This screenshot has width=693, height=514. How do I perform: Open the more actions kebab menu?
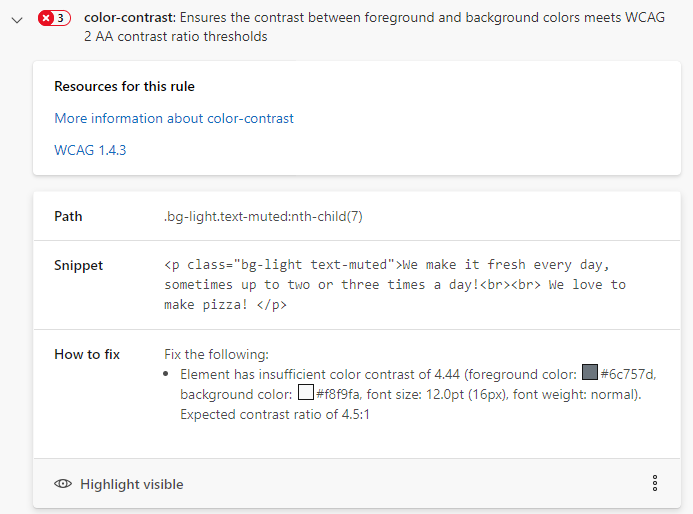tap(655, 484)
